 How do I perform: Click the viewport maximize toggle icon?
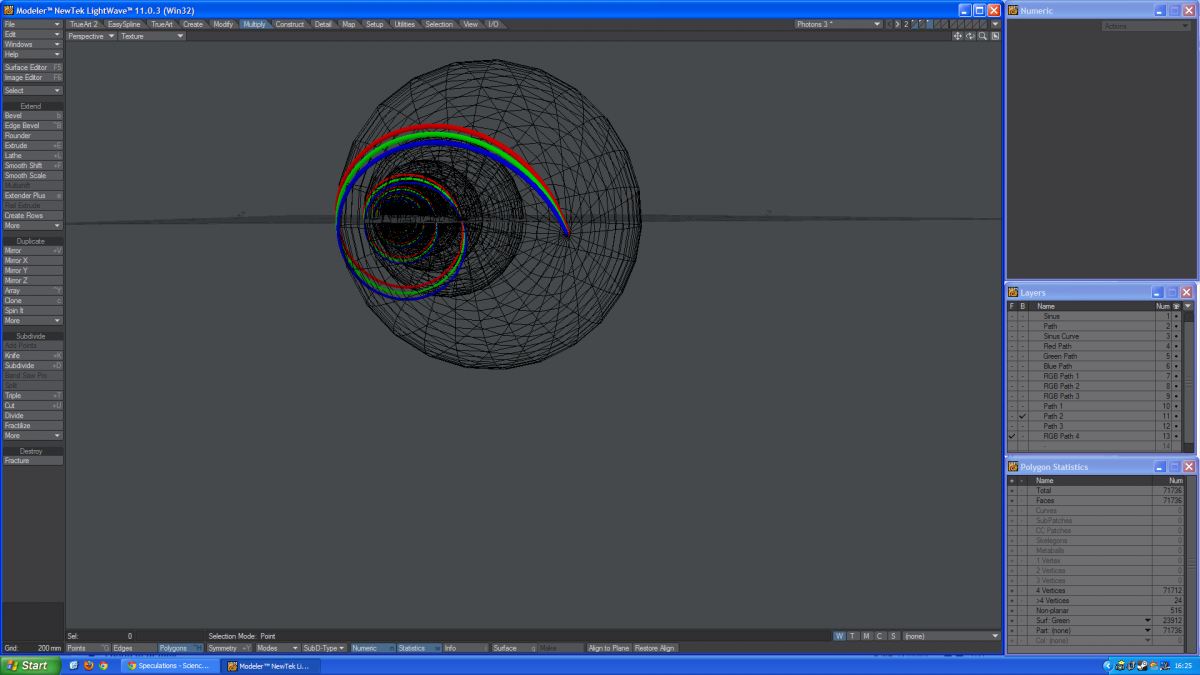pyautogui.click(x=995, y=36)
